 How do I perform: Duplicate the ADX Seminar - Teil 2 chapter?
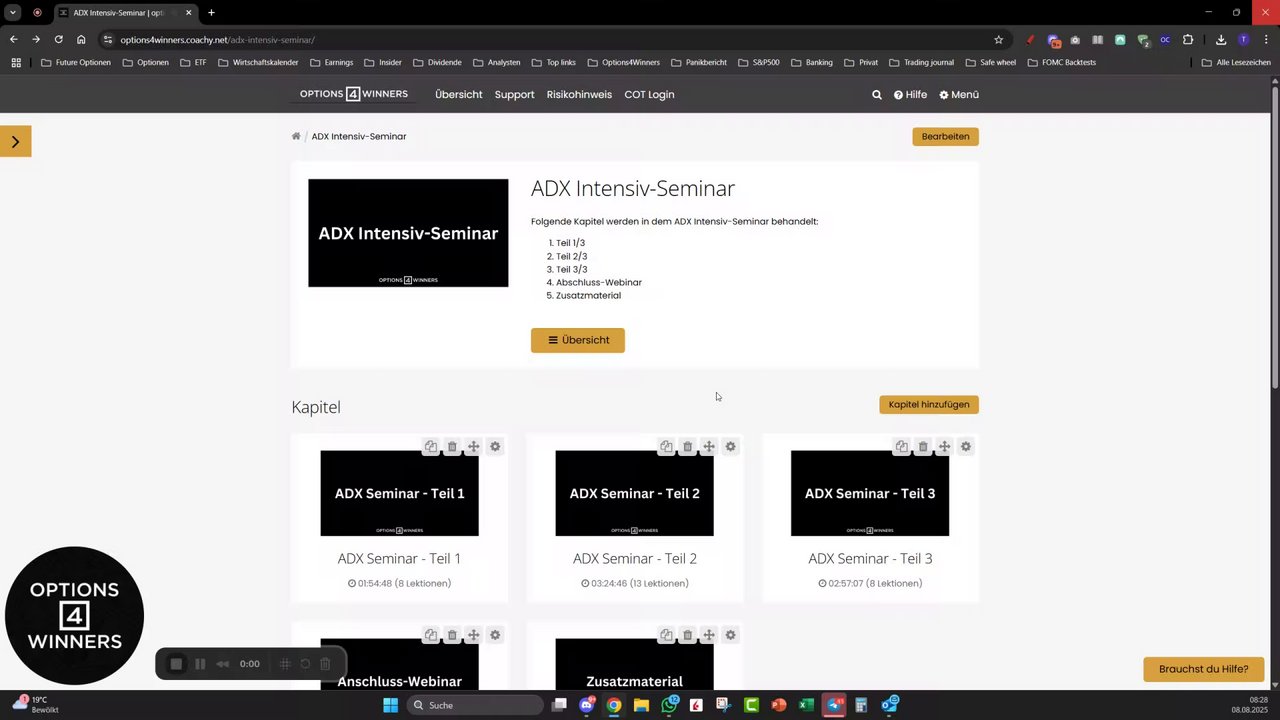pyautogui.click(x=666, y=447)
